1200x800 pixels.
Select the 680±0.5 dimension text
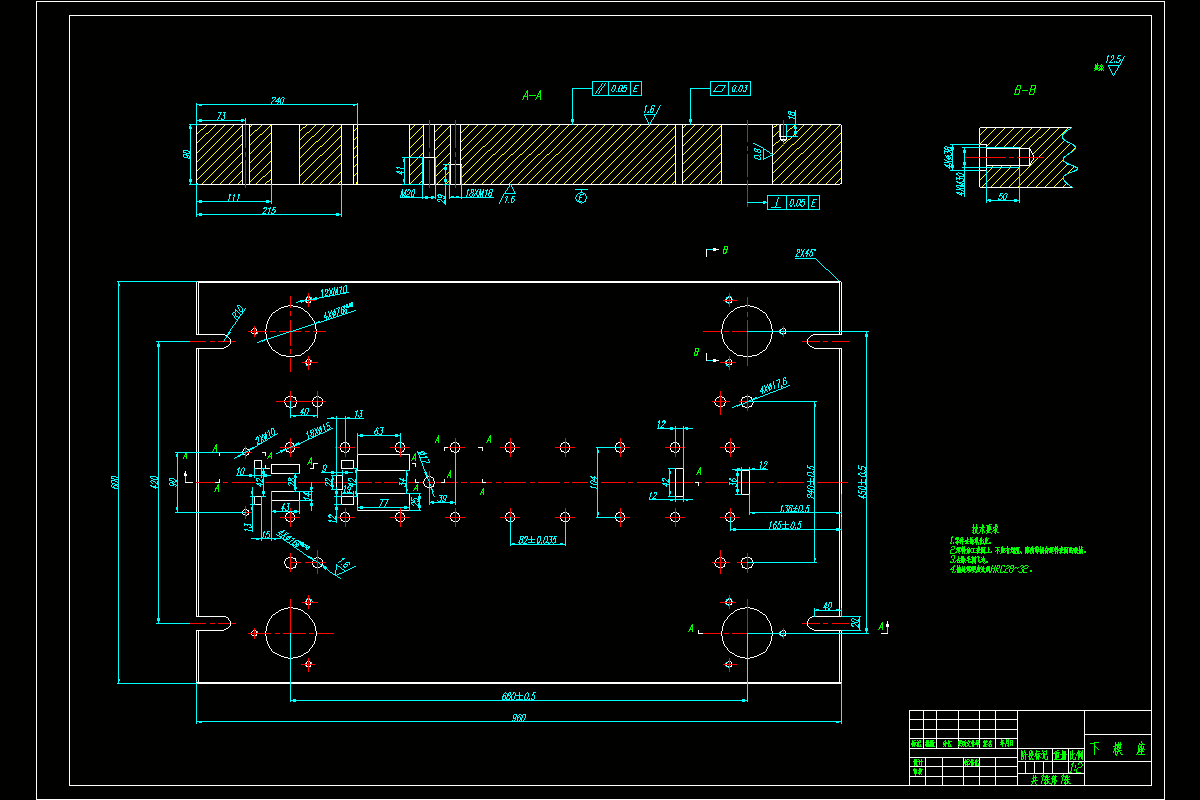519,695
